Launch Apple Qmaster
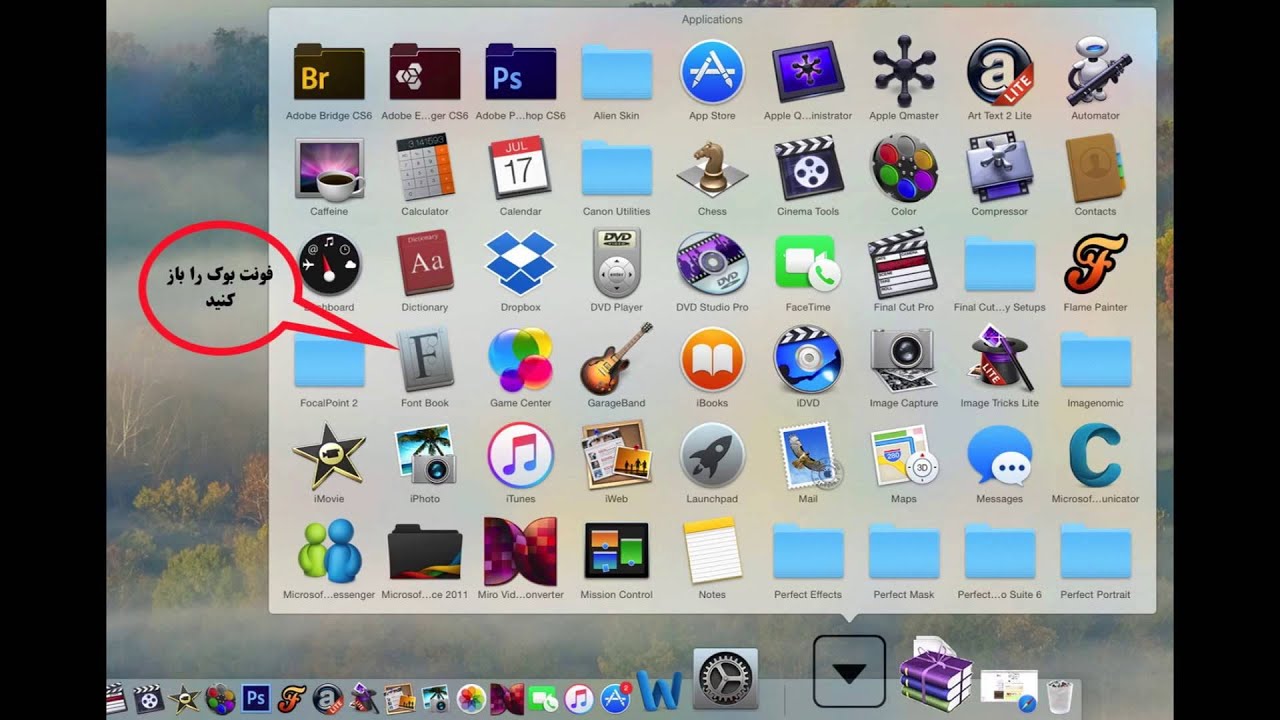Image resolution: width=1280 pixels, height=720 pixels. 904,72
